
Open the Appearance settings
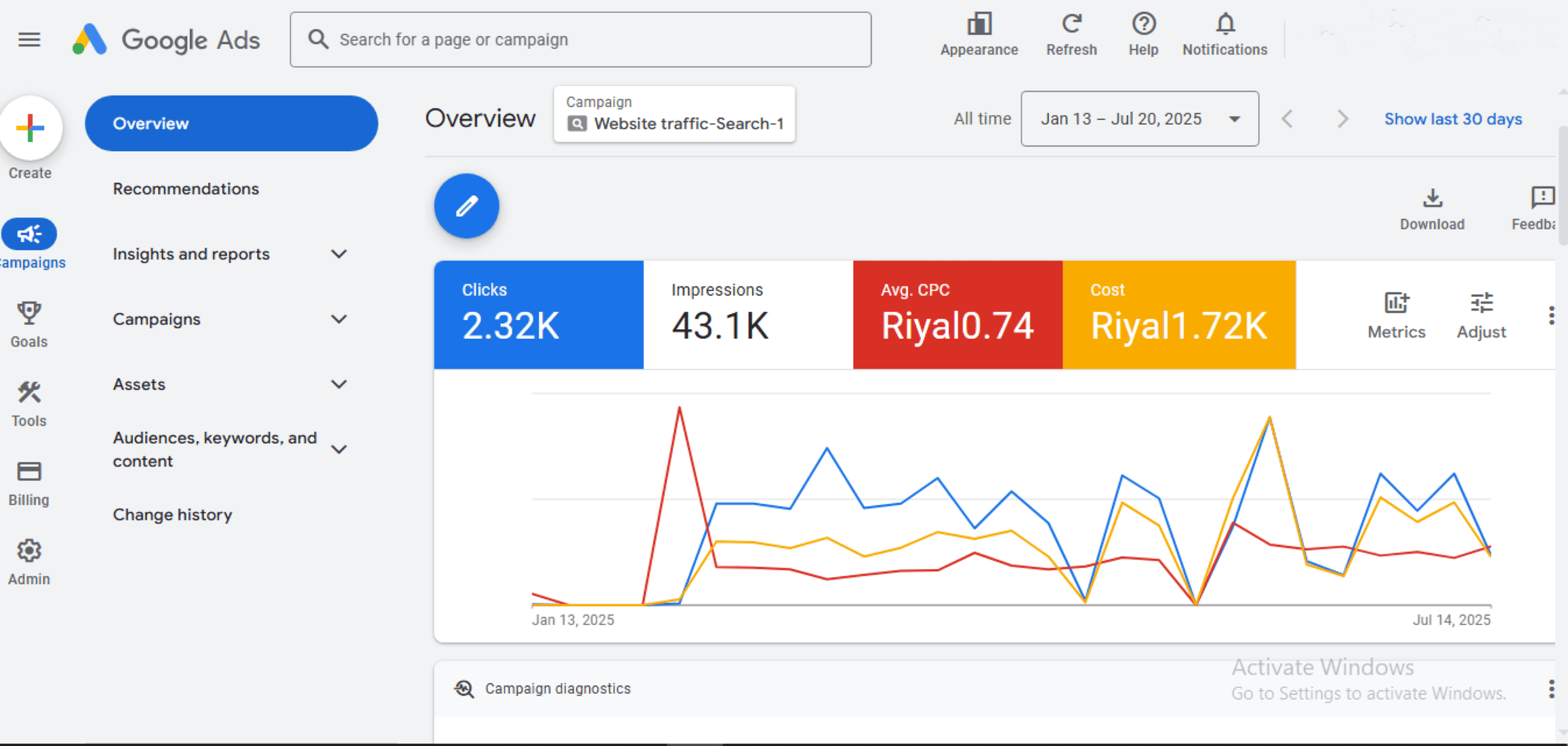(979, 35)
